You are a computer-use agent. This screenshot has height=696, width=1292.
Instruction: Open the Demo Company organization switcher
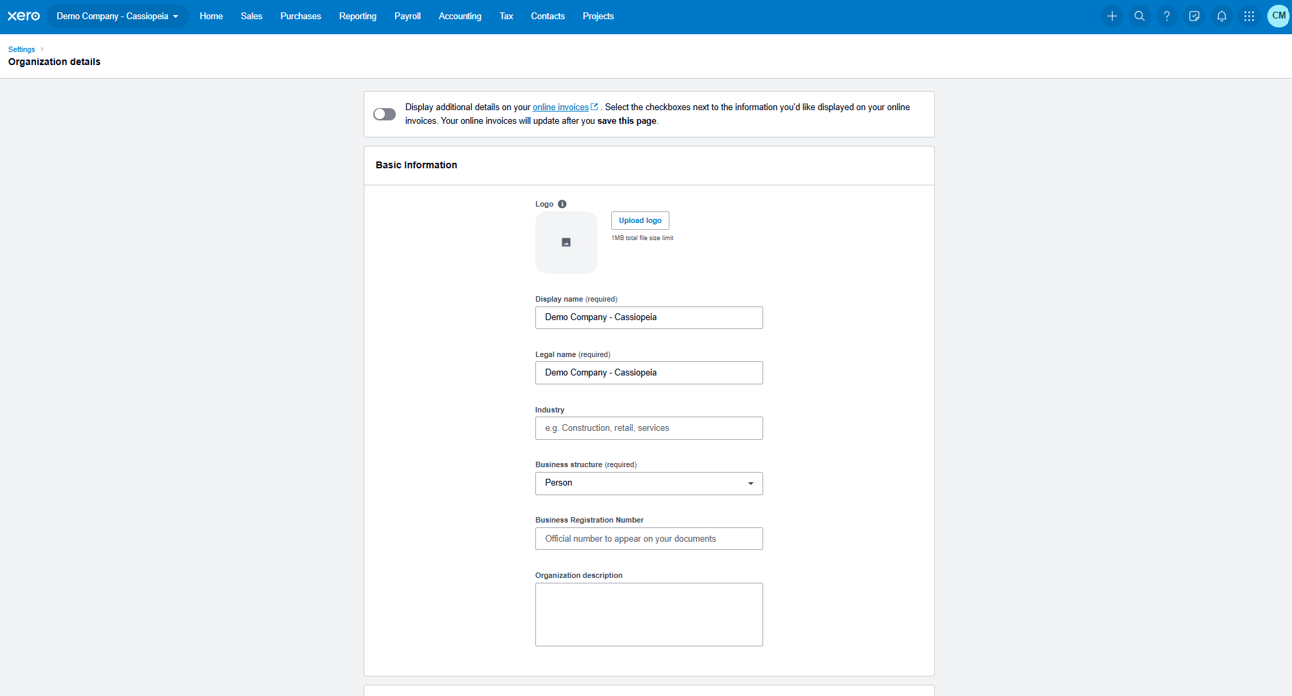[x=117, y=16]
